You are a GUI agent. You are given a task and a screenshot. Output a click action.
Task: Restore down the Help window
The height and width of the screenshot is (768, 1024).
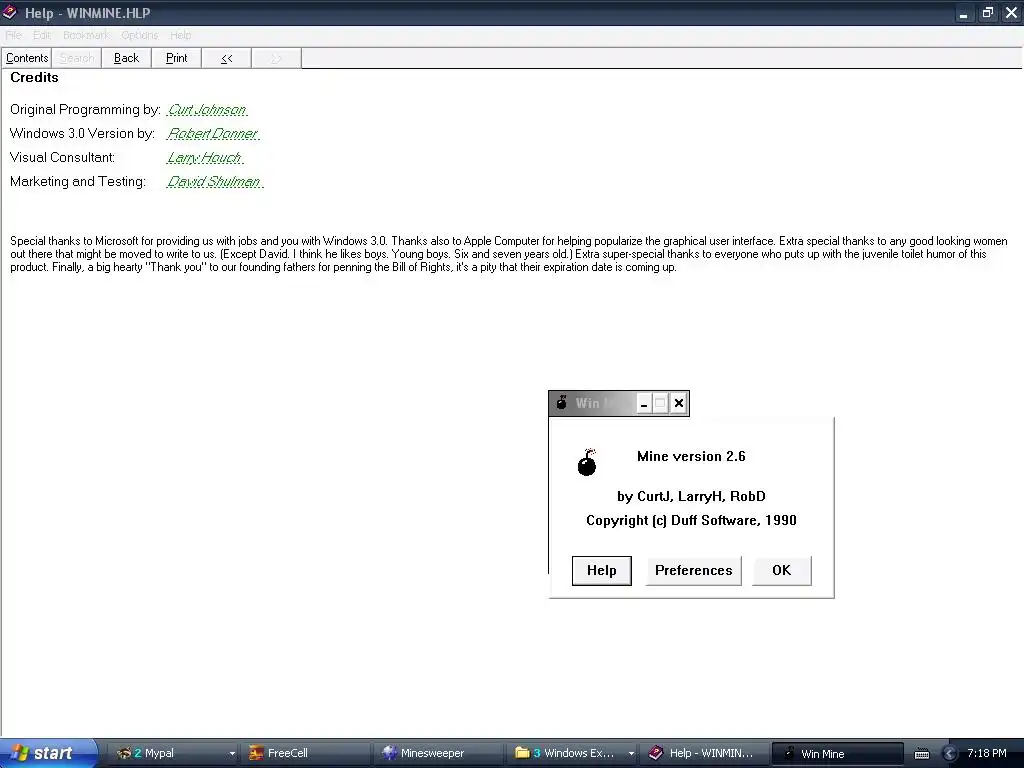click(x=987, y=13)
